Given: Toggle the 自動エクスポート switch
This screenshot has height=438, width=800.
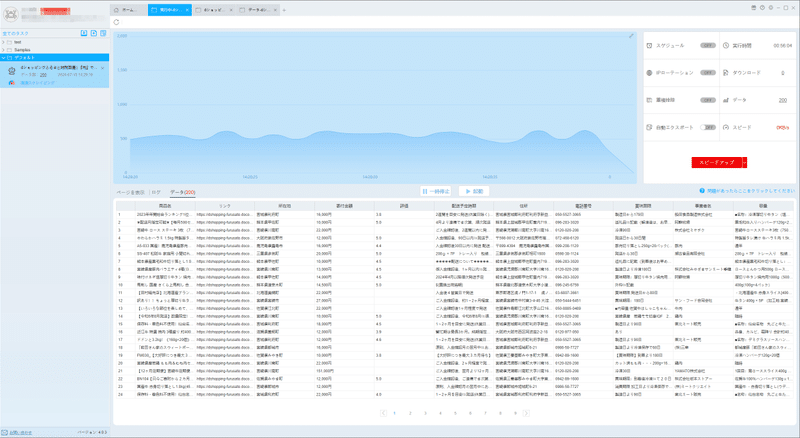Looking at the screenshot, I should coord(708,127).
